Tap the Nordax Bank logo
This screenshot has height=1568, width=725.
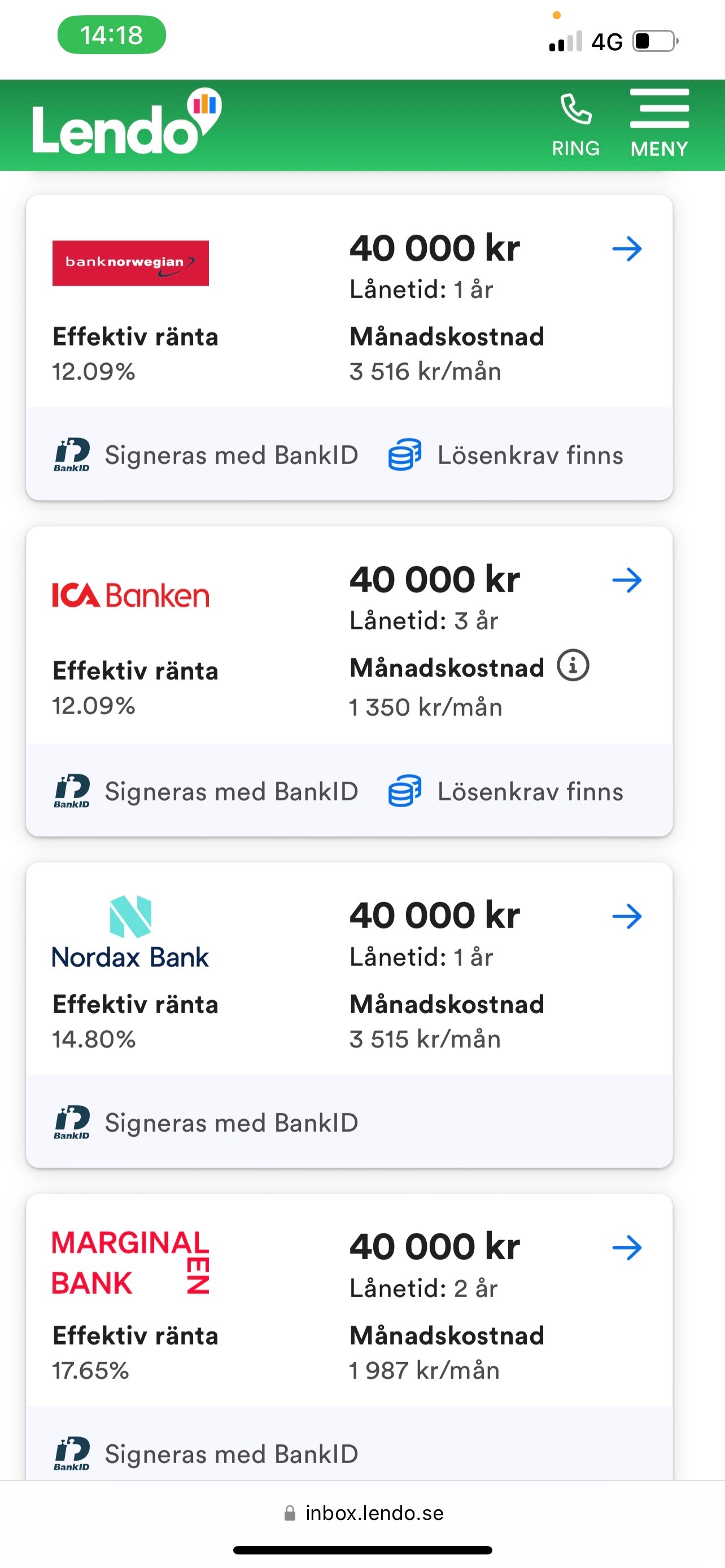point(130,932)
